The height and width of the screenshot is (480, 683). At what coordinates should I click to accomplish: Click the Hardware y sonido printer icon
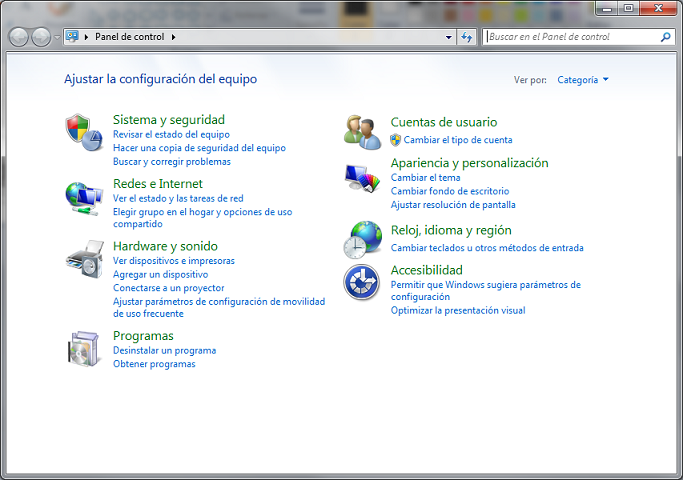[x=85, y=259]
